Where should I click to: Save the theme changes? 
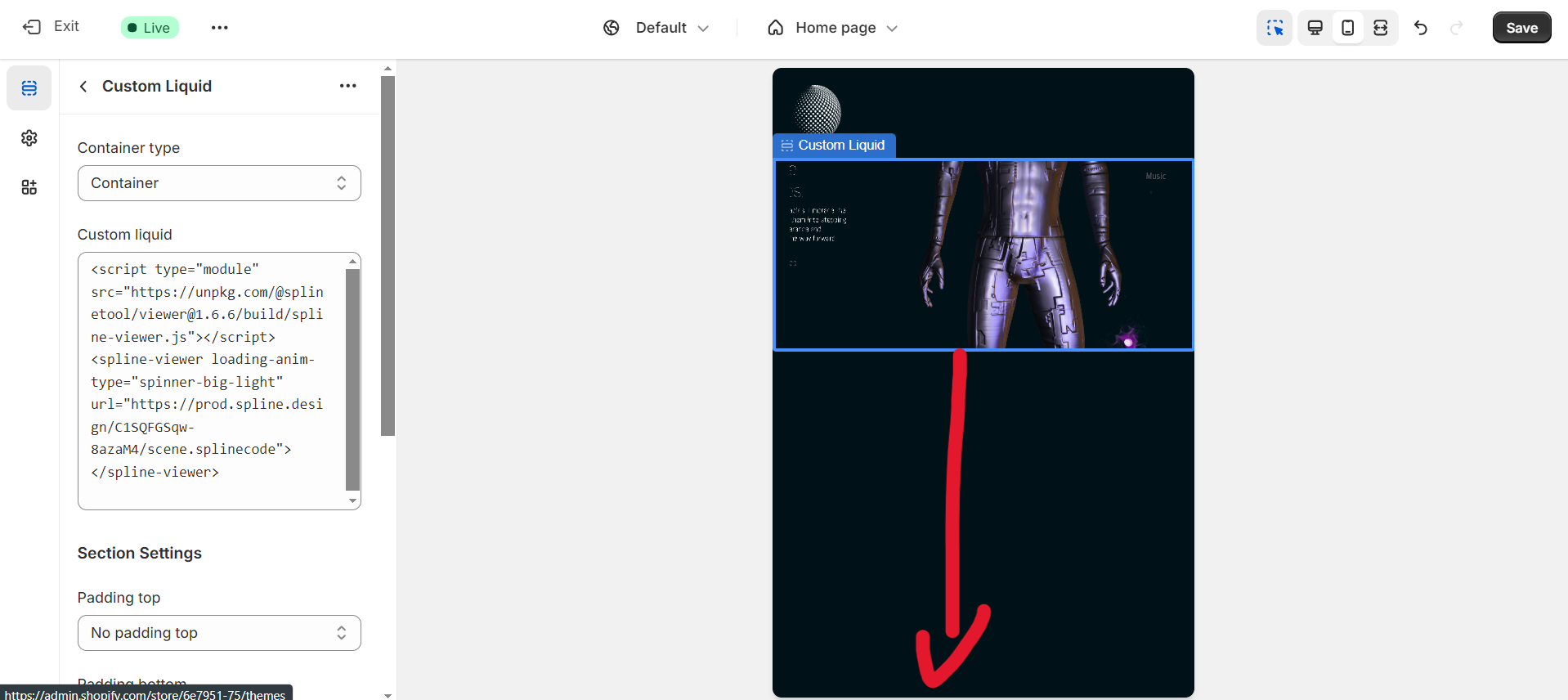(1521, 28)
